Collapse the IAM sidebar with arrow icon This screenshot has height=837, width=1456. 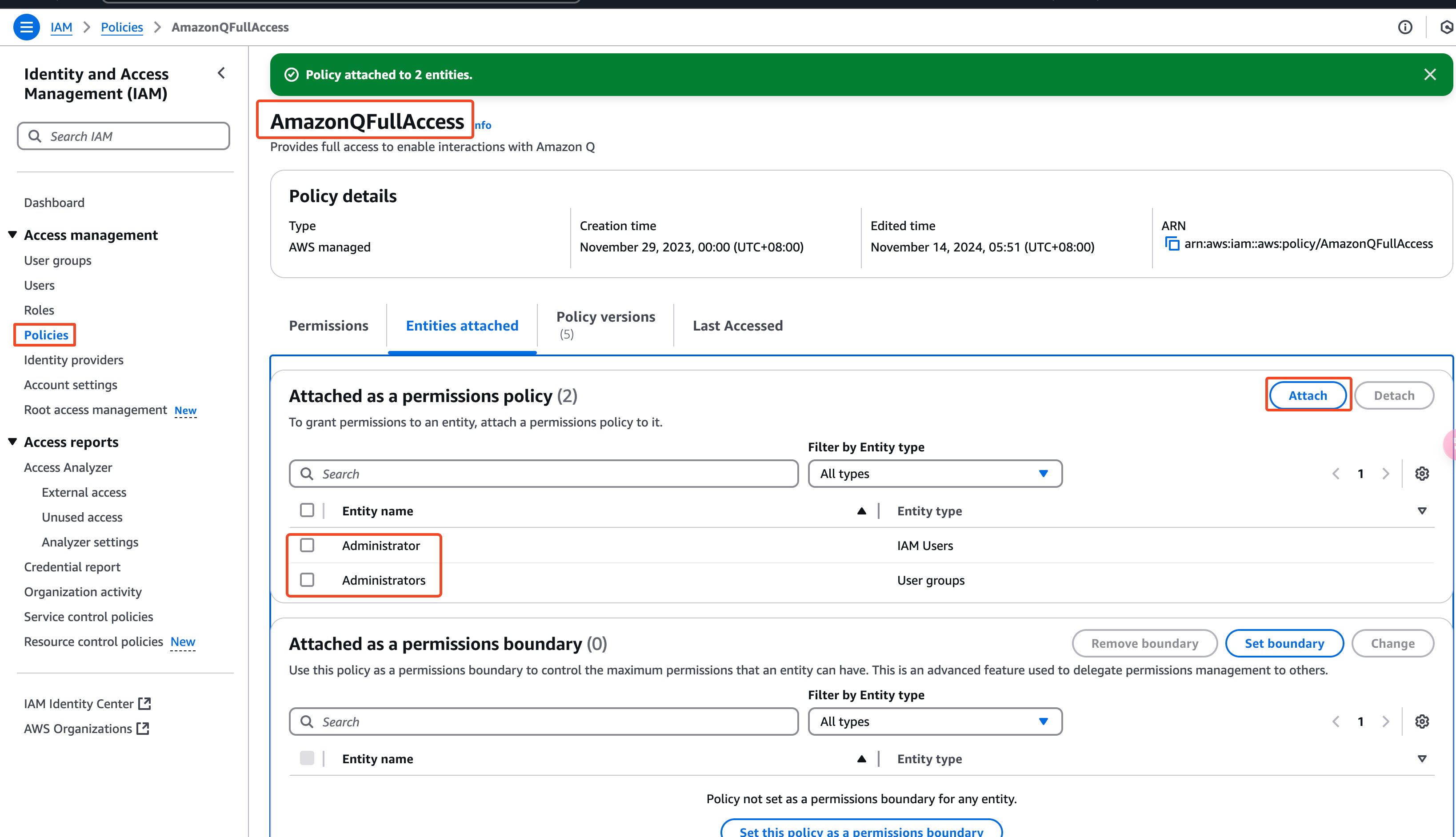pyautogui.click(x=221, y=73)
